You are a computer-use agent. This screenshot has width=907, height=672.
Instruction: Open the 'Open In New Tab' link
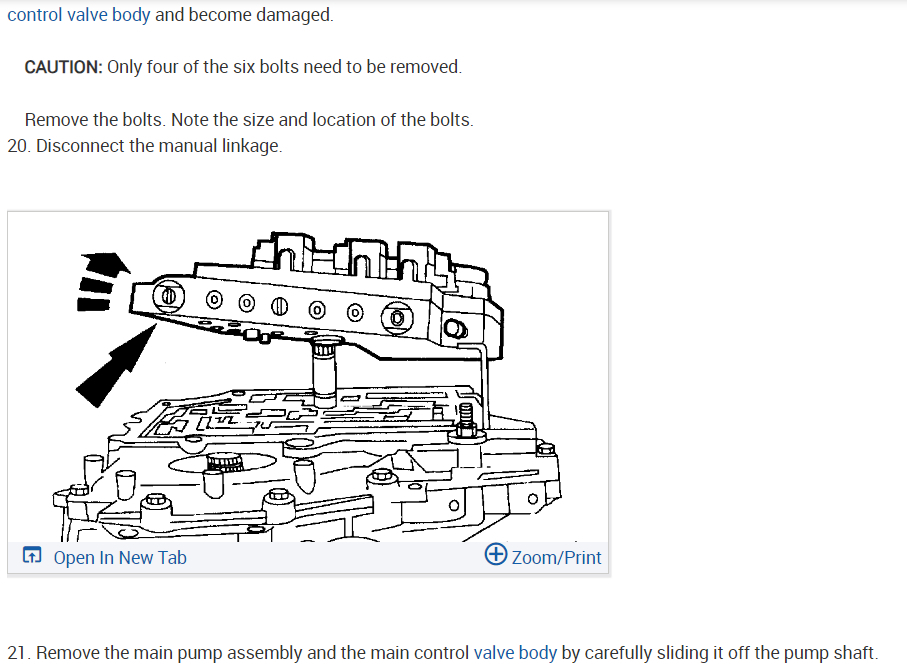(120, 557)
